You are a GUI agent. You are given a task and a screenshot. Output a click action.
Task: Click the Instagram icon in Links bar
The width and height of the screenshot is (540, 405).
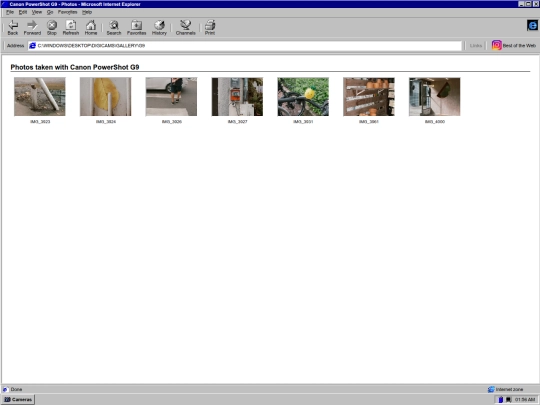click(496, 45)
